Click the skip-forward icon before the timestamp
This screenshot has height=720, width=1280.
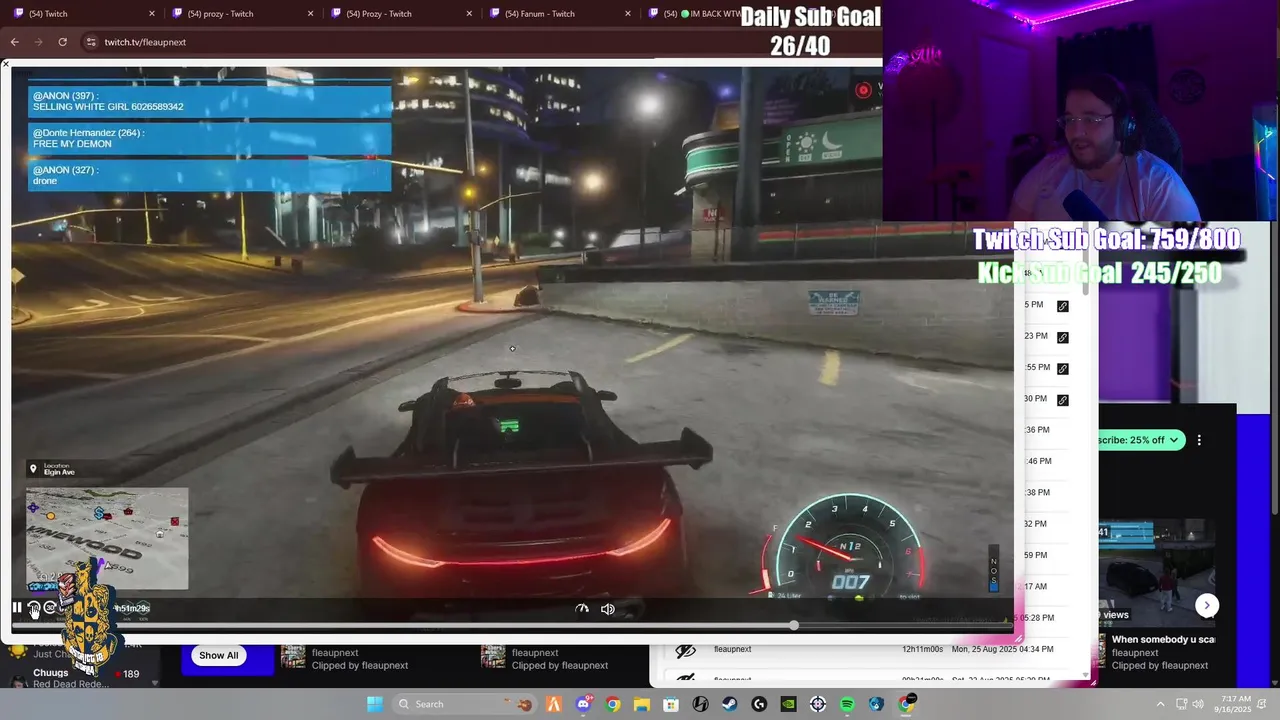tap(50, 608)
